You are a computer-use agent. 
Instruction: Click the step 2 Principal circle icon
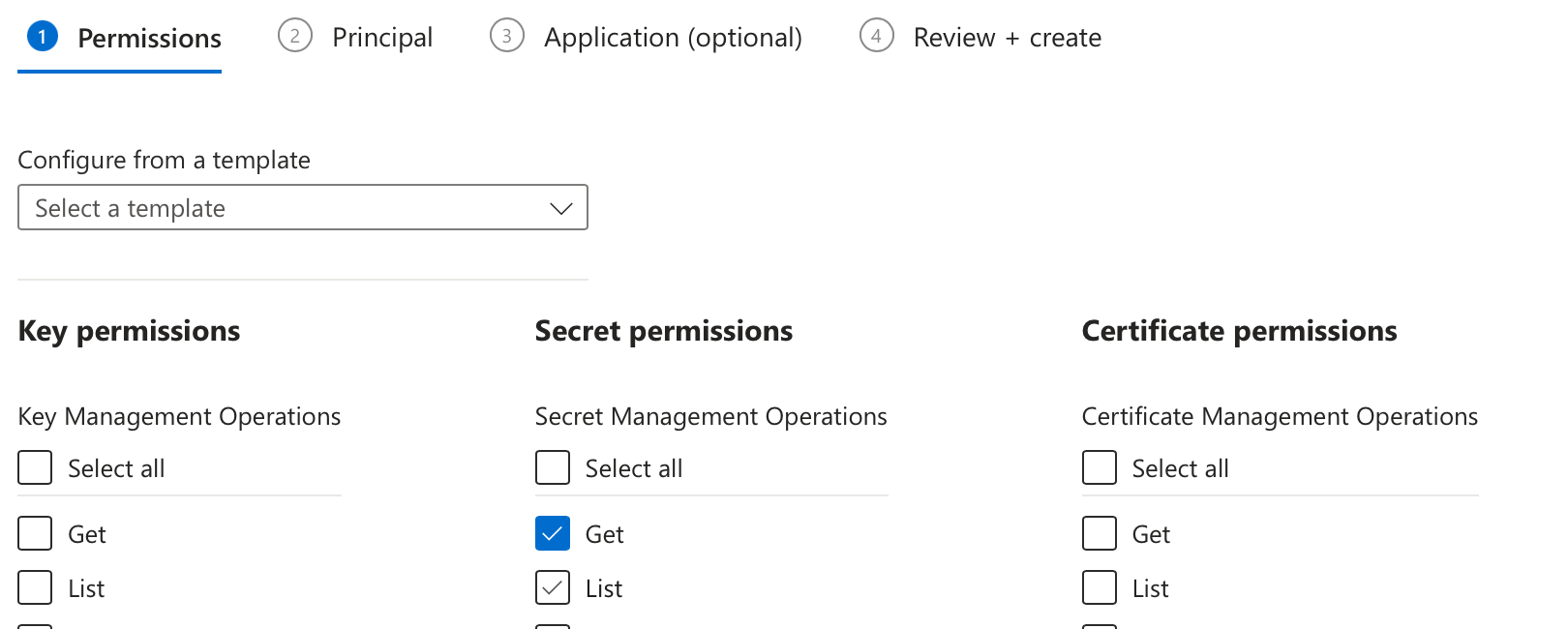click(x=295, y=37)
